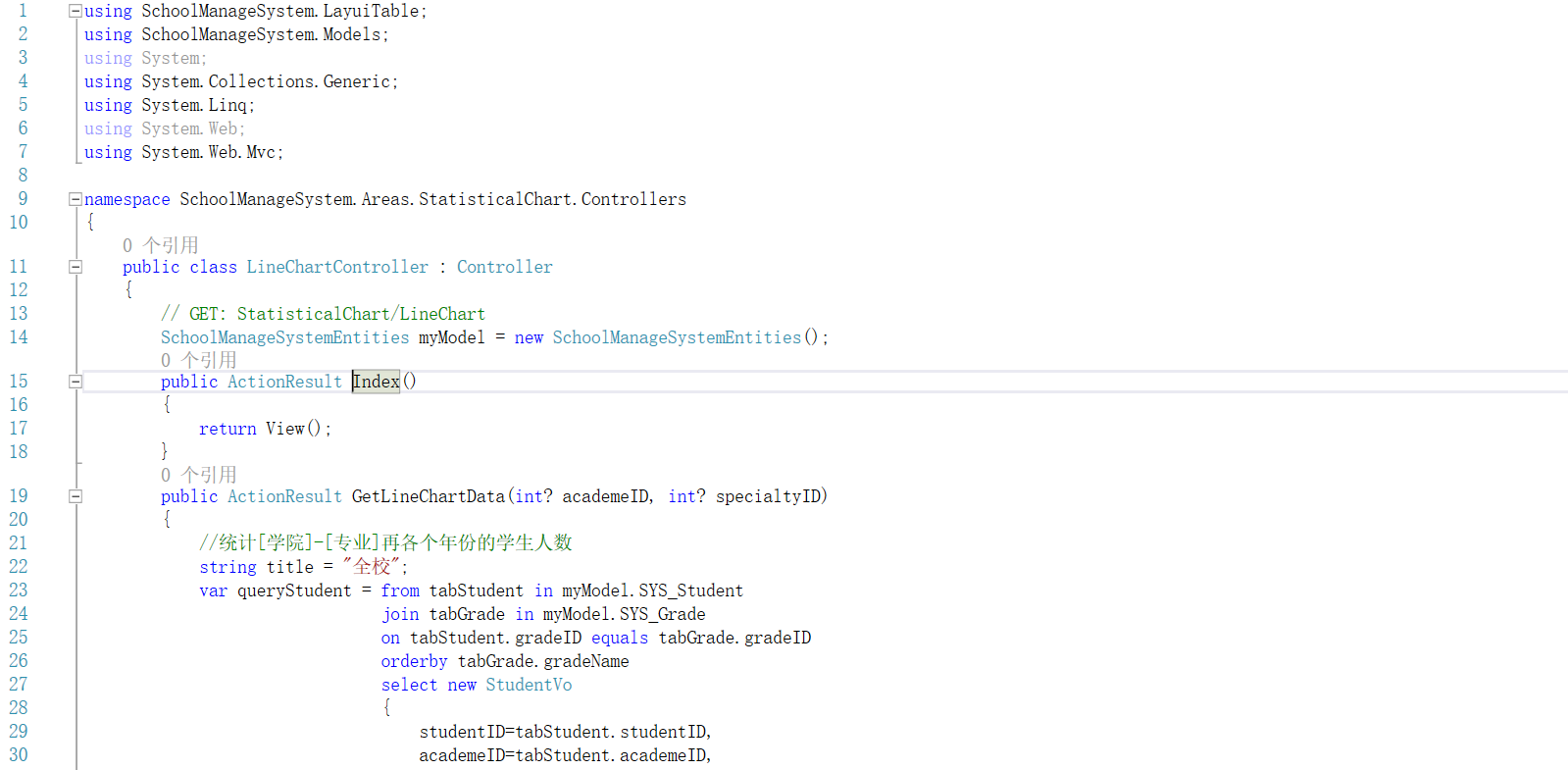Screen dimensions: 1568x770
Task: Click the orderby keyword on line 26
Action: pyautogui.click(x=414, y=661)
